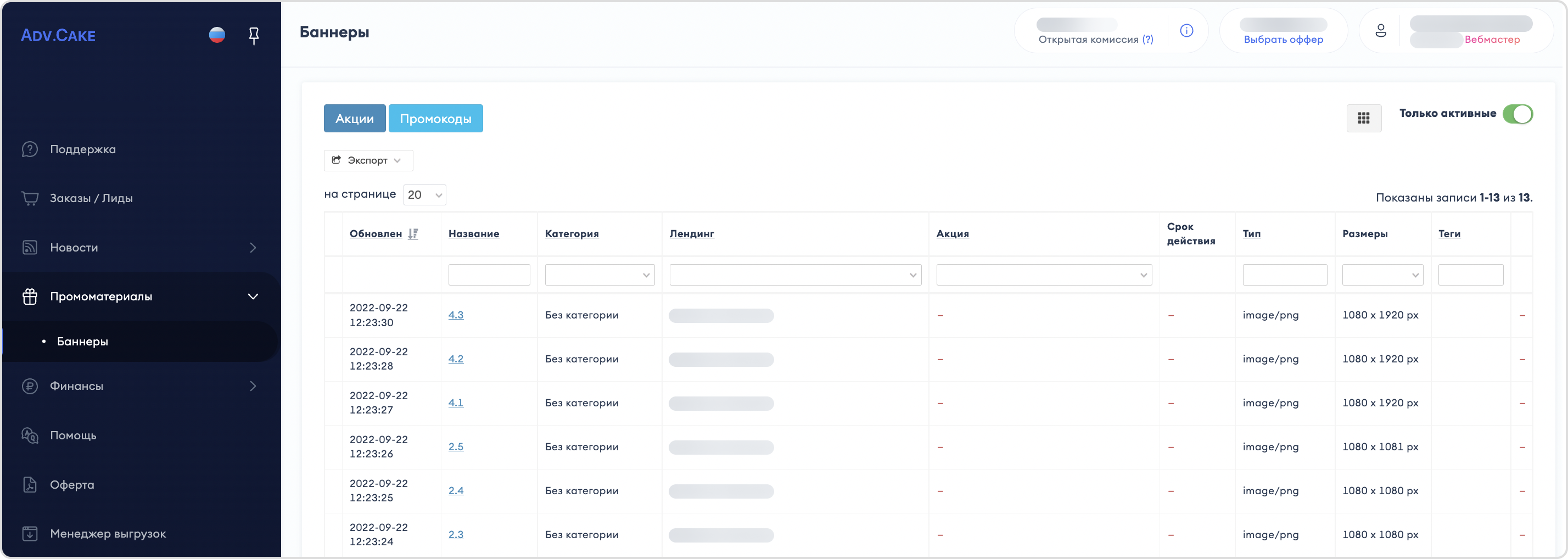
Task: Open banner link 2.3
Action: (x=456, y=534)
